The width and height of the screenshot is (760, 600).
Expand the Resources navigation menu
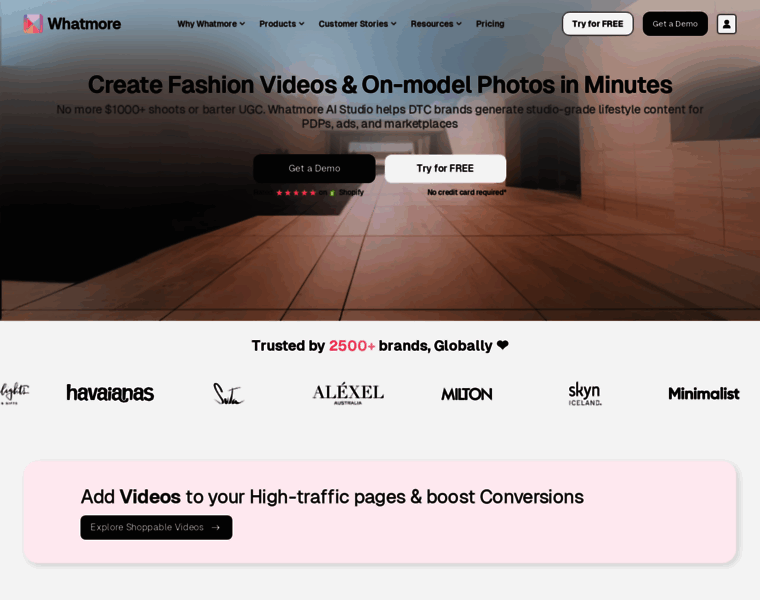(x=435, y=24)
